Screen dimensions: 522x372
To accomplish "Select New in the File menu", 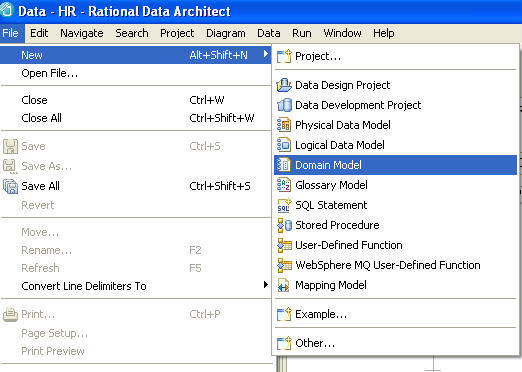I will coord(136,55).
